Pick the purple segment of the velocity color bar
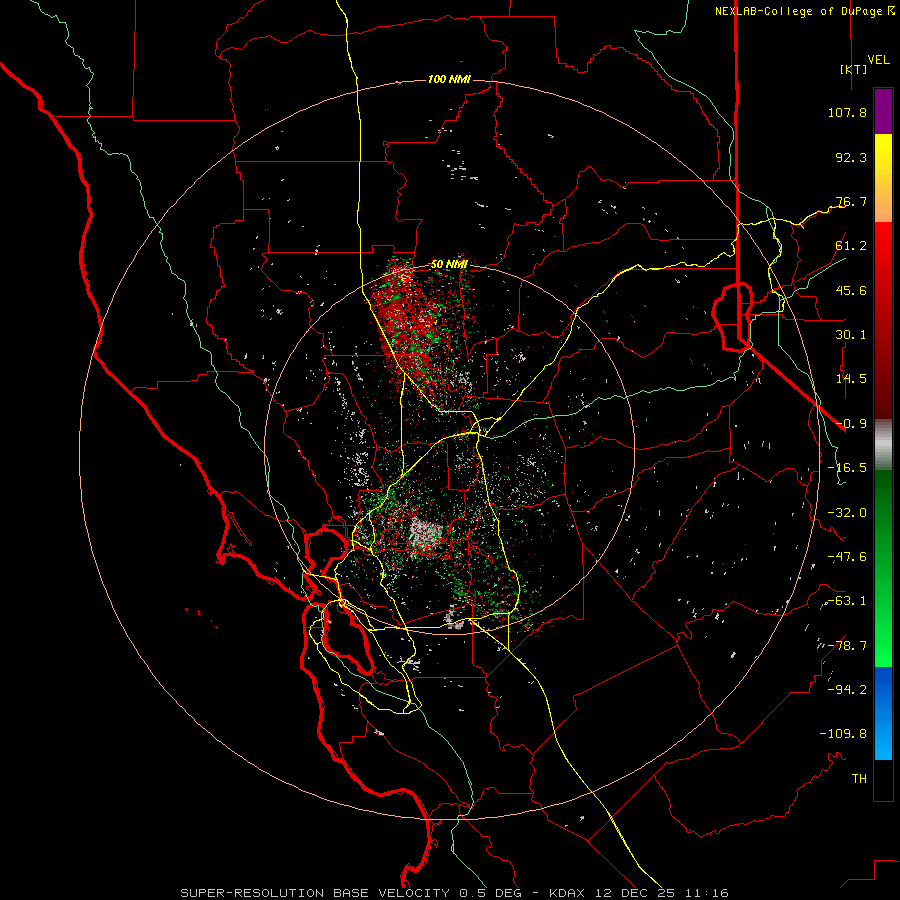The height and width of the screenshot is (900, 900). 883,112
